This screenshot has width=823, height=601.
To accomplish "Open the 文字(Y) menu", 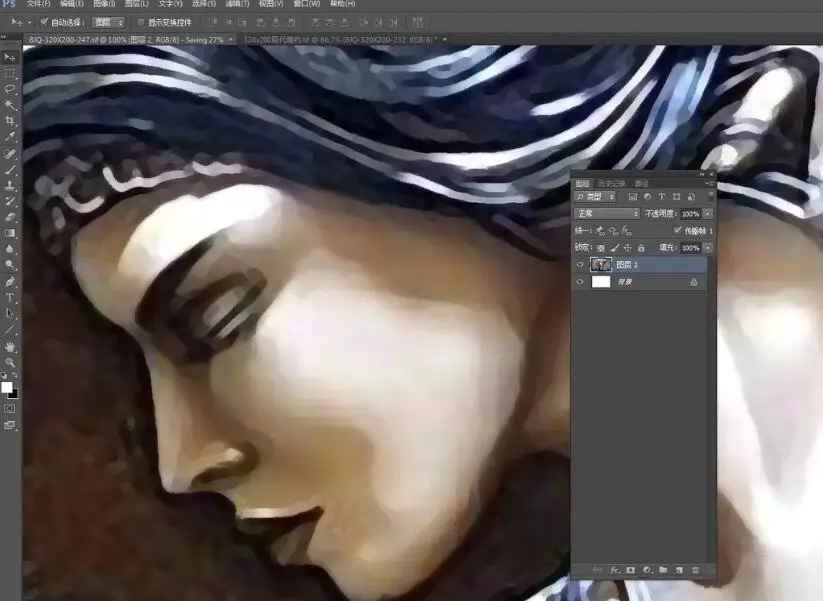I will pos(170,4).
